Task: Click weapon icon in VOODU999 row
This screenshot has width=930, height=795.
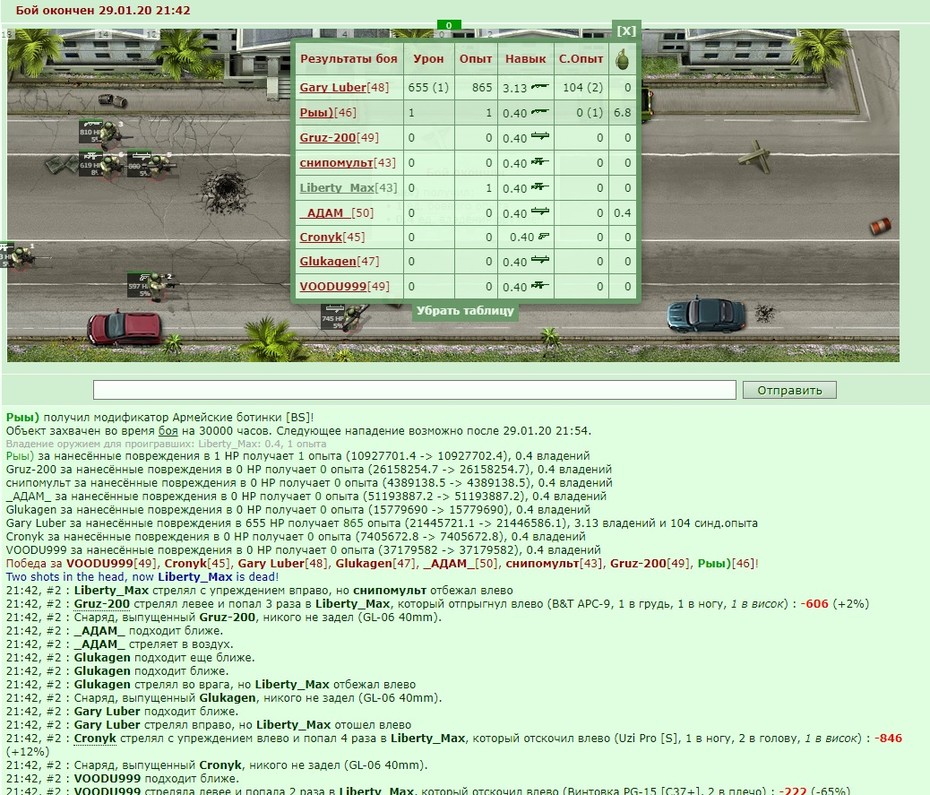Action: 540,285
